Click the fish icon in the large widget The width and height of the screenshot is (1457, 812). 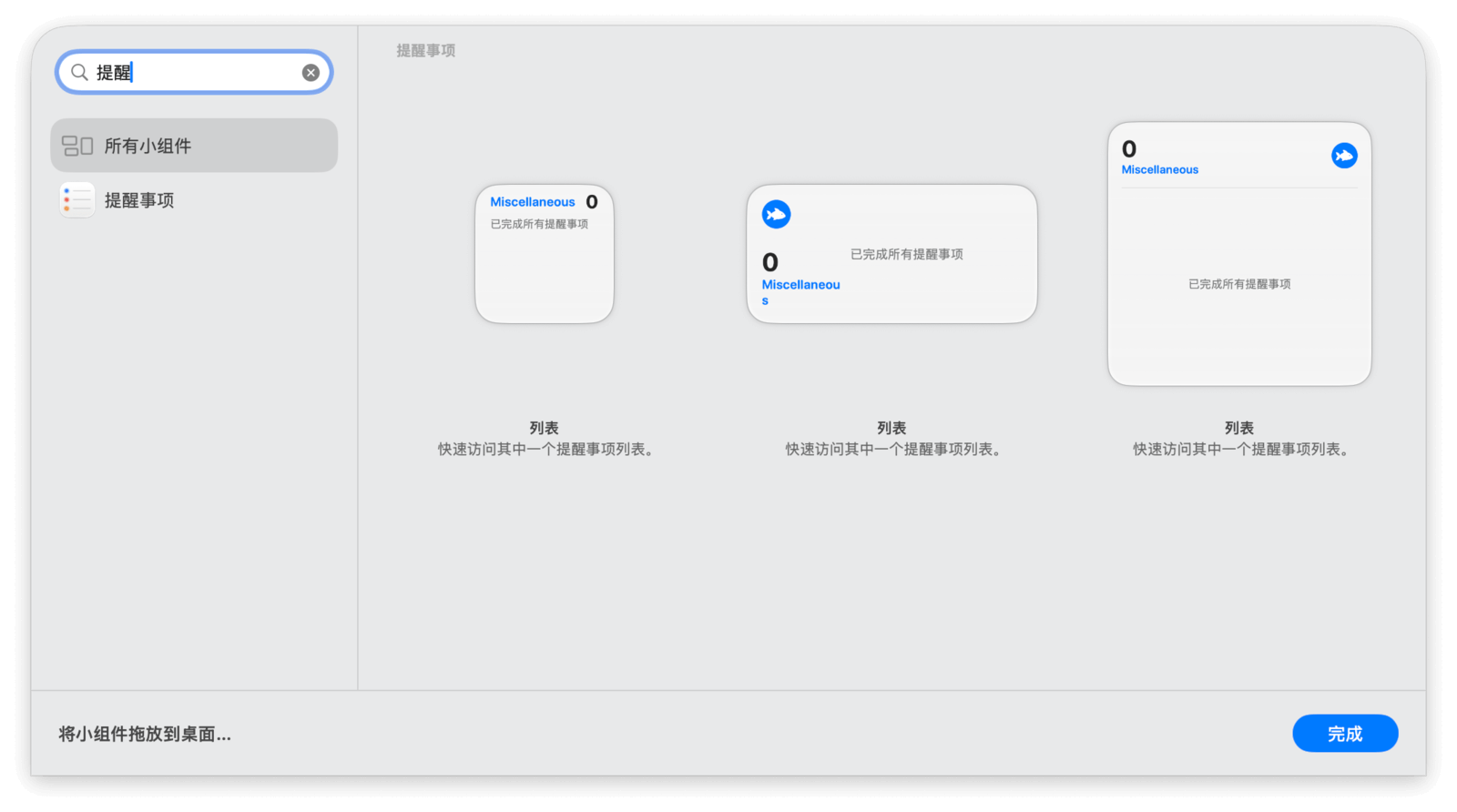point(1344,156)
